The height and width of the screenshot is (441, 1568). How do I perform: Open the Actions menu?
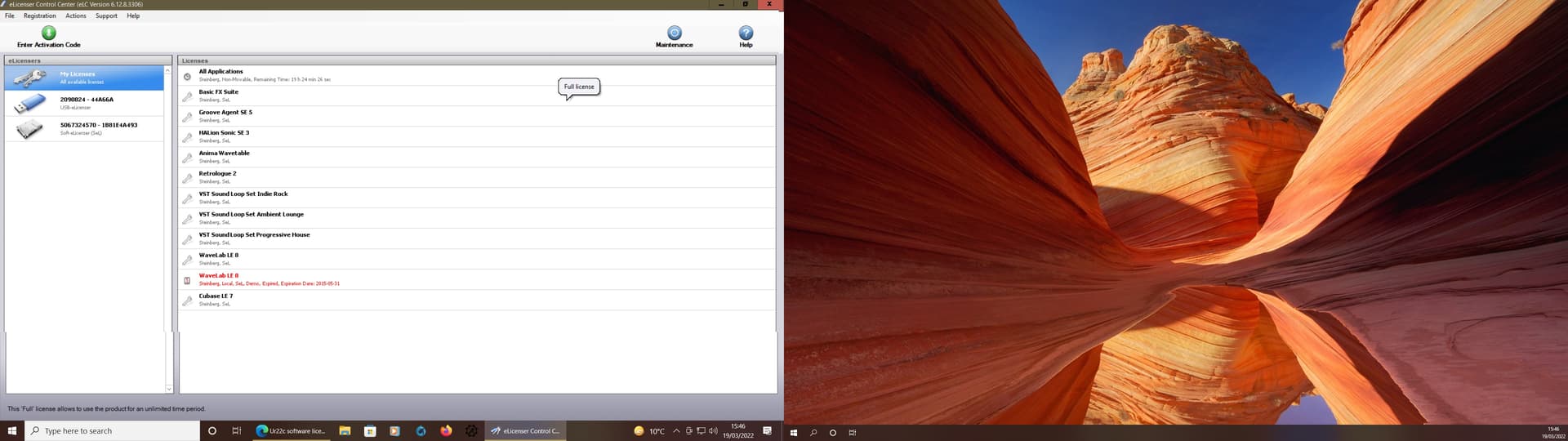click(76, 16)
